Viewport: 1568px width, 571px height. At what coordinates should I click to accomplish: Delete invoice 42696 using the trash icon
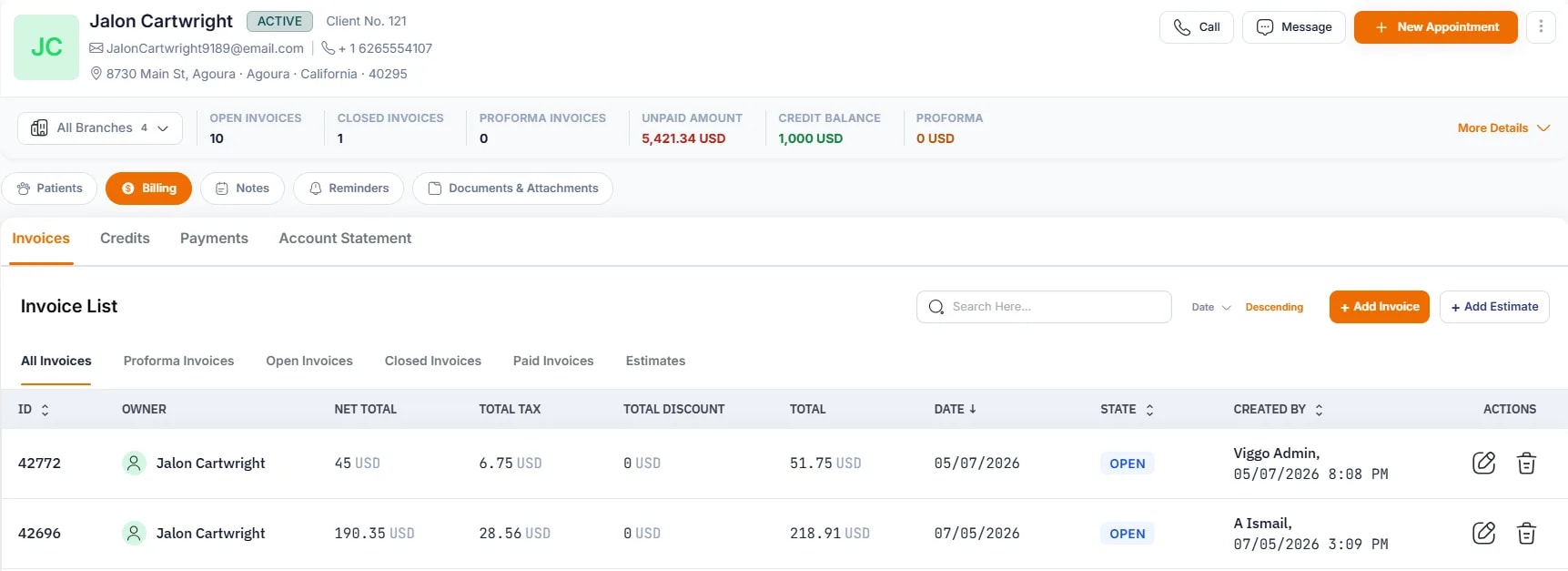pos(1526,533)
